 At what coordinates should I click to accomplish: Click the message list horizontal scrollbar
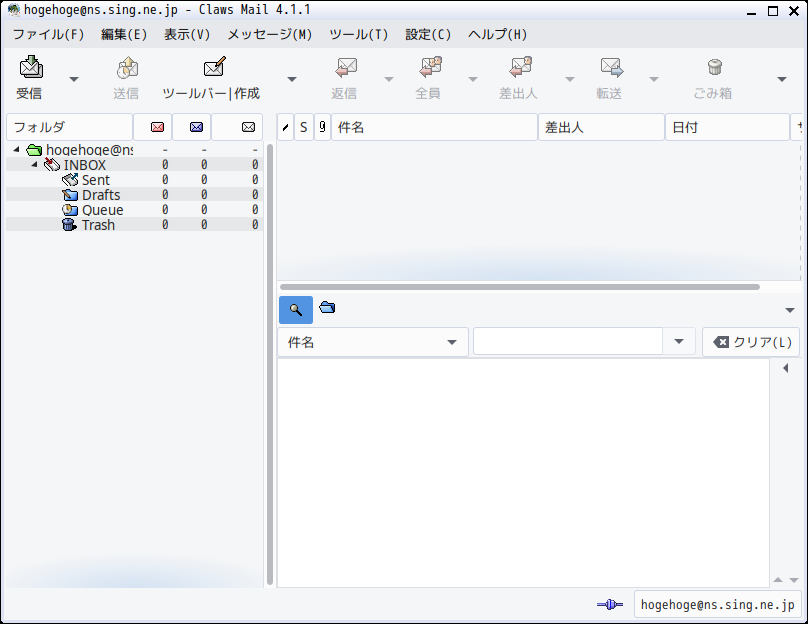click(x=519, y=287)
